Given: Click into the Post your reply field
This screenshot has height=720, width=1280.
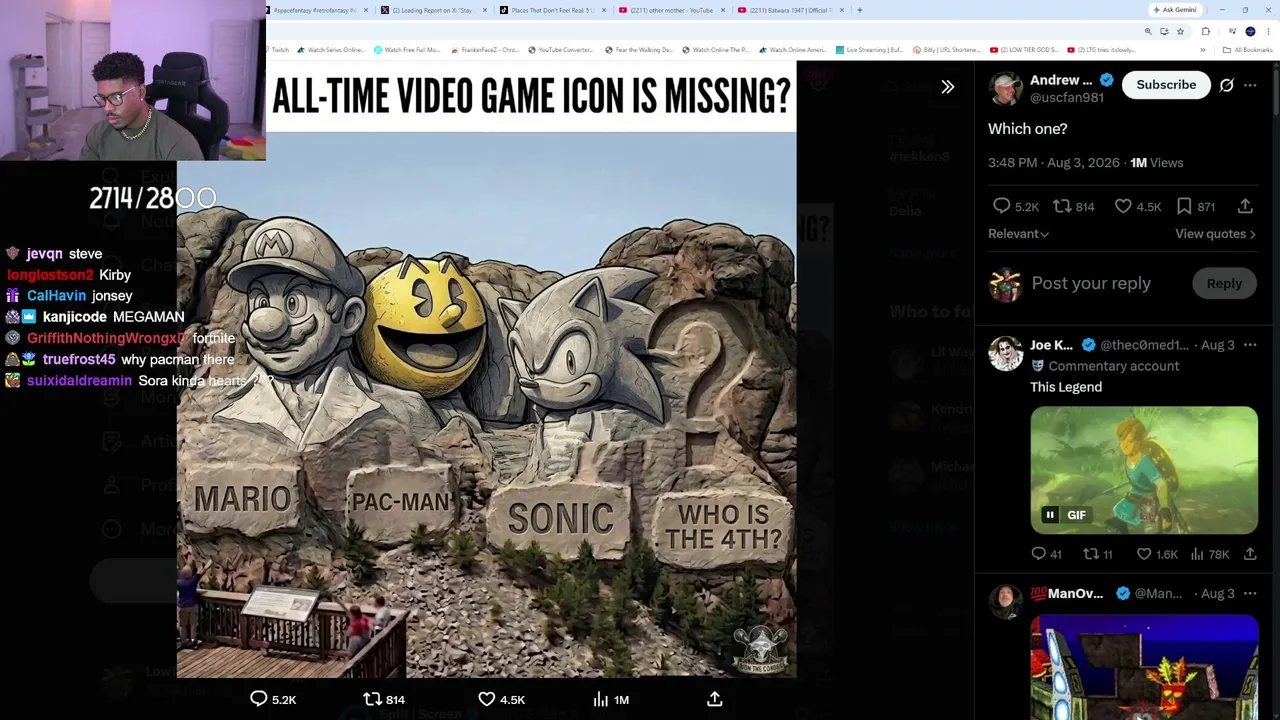Looking at the screenshot, I should 1091,284.
